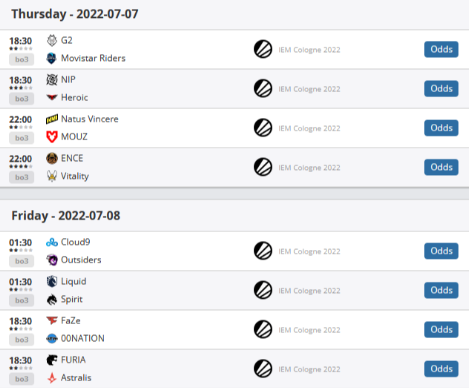Click the G2 team logo icon

52,40
